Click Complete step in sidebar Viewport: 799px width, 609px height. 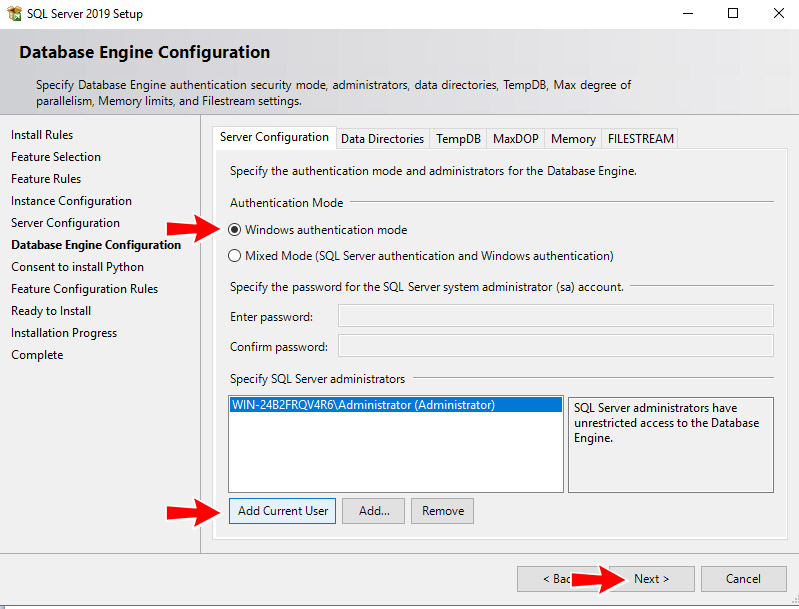coord(37,355)
